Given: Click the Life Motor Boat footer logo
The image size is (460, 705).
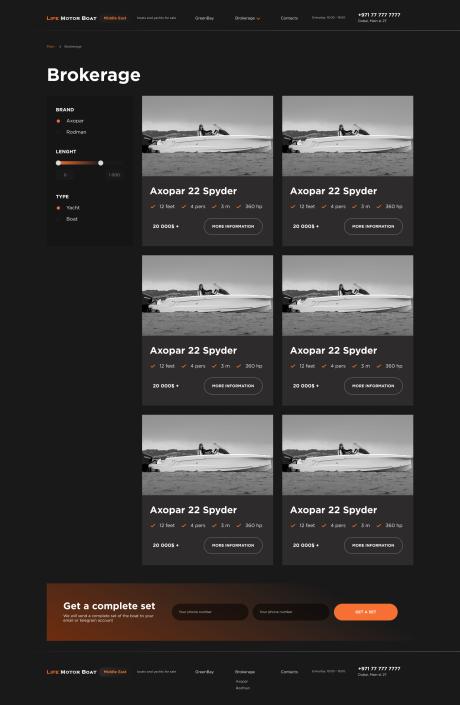Looking at the screenshot, I should pos(71,672).
